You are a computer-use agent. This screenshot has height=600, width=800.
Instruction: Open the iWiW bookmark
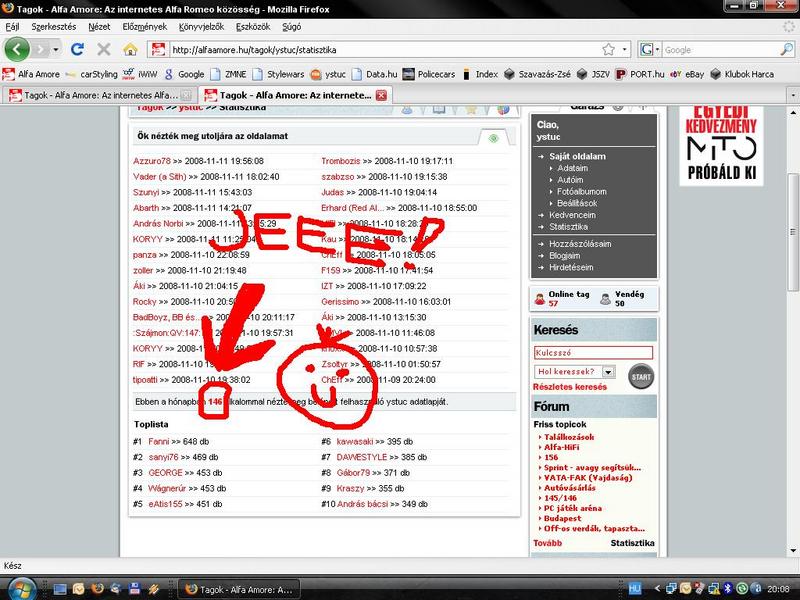(141, 74)
